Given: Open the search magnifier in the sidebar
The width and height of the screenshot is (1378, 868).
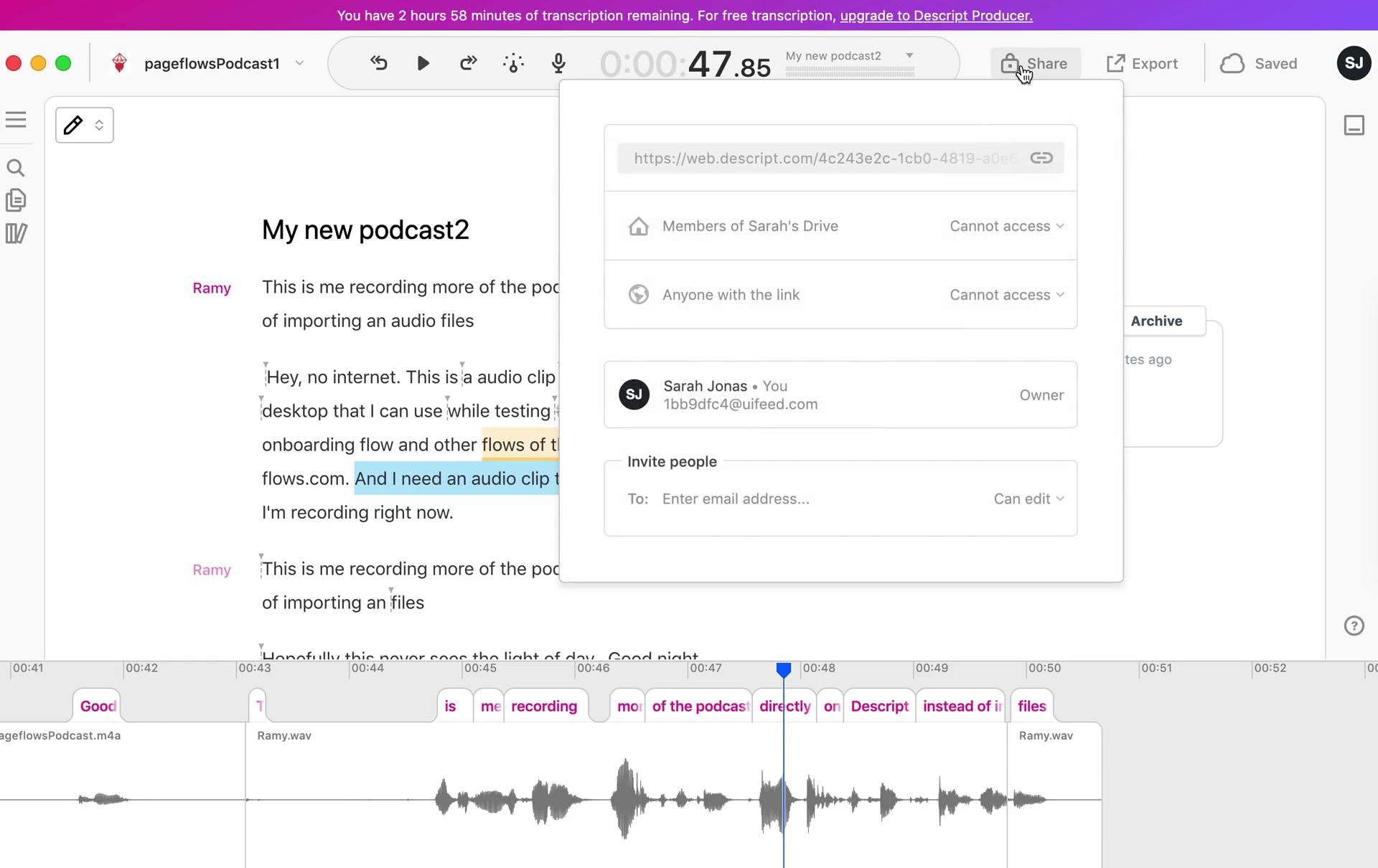Looking at the screenshot, I should [x=16, y=168].
